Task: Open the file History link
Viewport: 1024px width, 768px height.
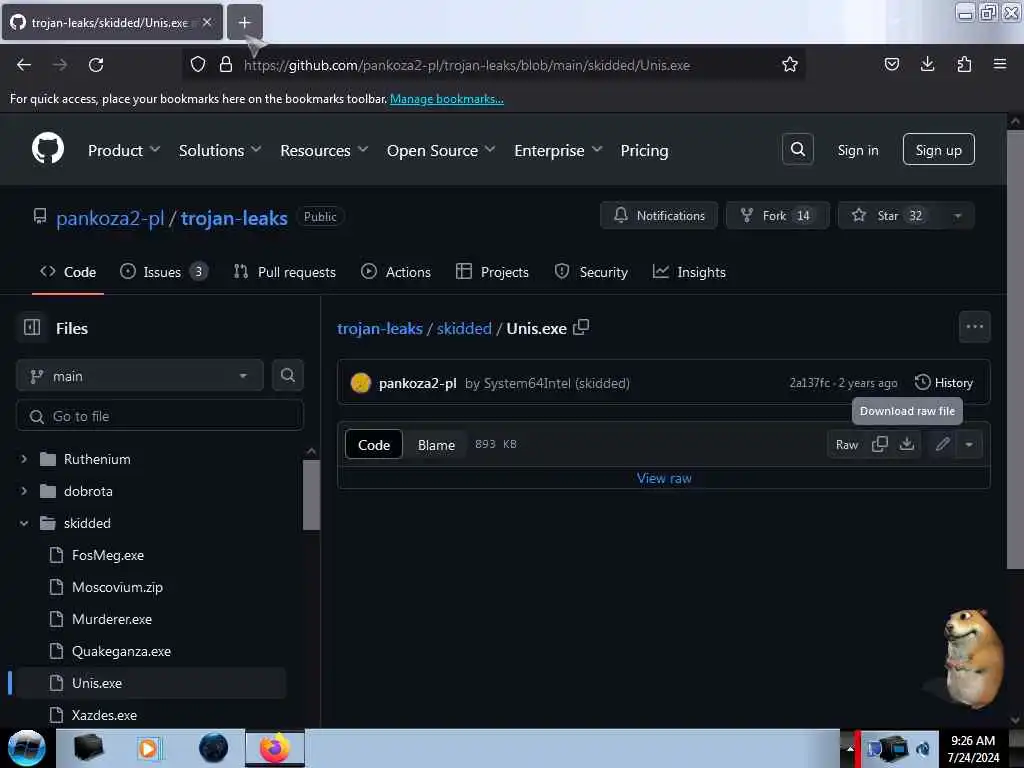Action: [x=944, y=383]
